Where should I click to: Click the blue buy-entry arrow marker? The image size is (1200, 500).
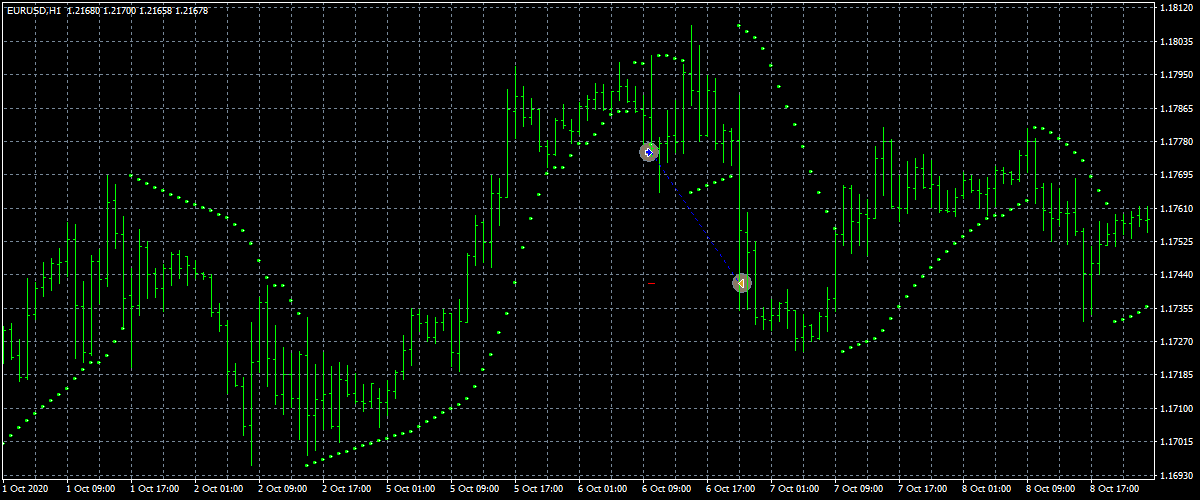point(649,152)
